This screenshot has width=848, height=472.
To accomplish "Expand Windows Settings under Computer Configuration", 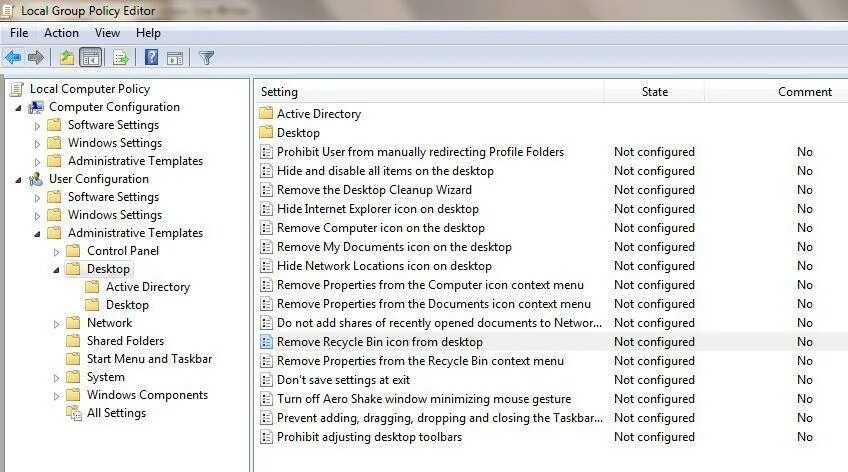I will 37,144.
